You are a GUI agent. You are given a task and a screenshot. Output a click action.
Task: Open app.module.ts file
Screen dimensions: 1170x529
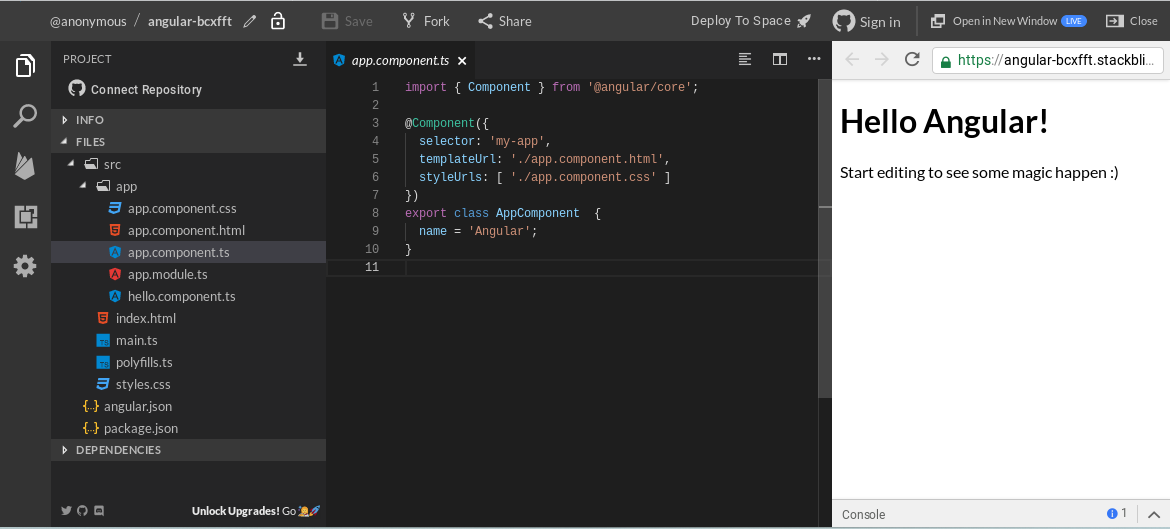(167, 274)
